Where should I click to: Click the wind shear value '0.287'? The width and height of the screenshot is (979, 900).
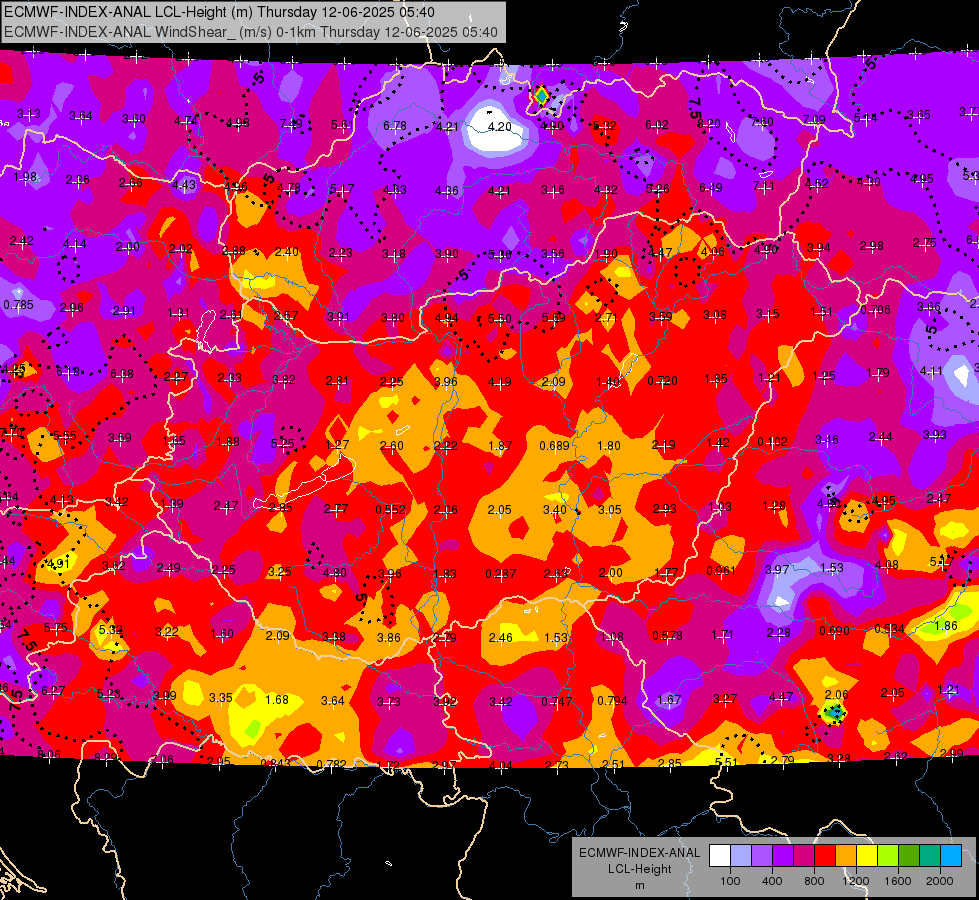pyautogui.click(x=501, y=573)
